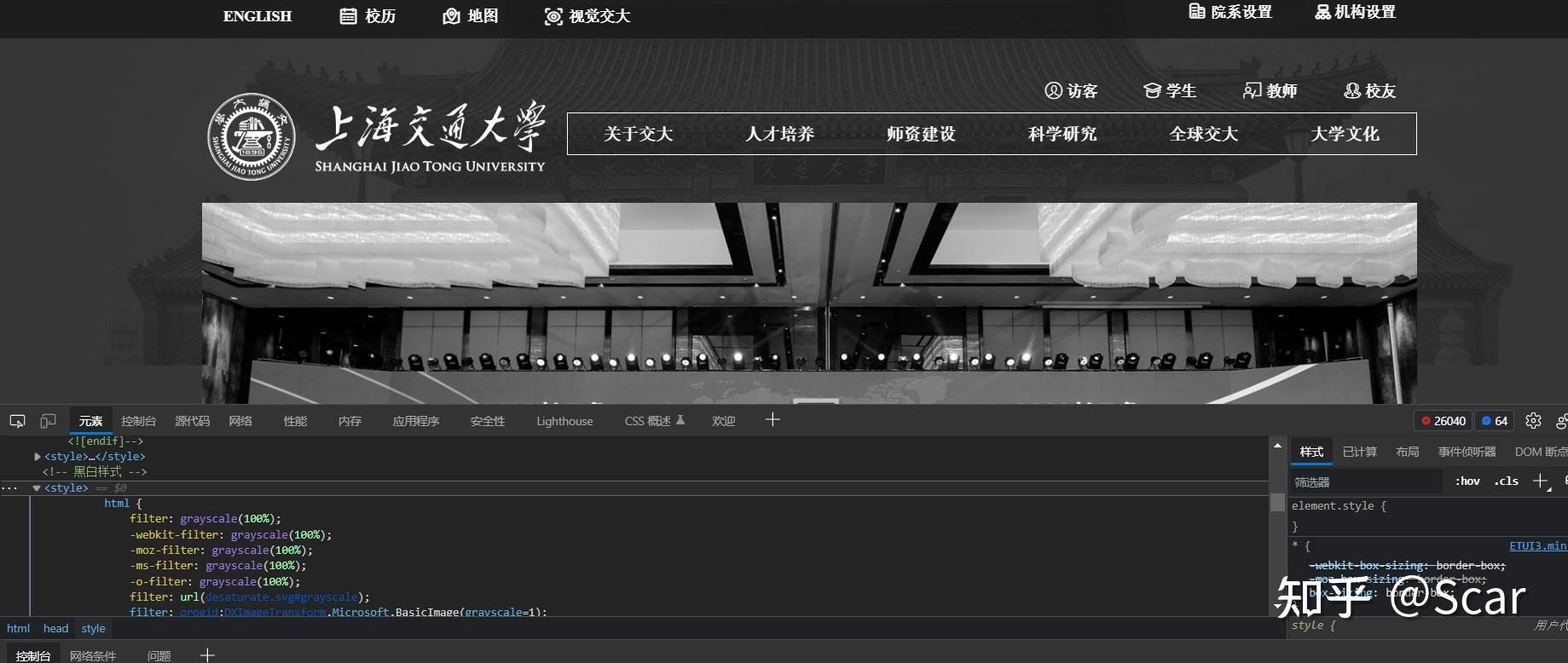Open the 网络 tab
The width and height of the screenshot is (1568, 663).
click(x=240, y=421)
